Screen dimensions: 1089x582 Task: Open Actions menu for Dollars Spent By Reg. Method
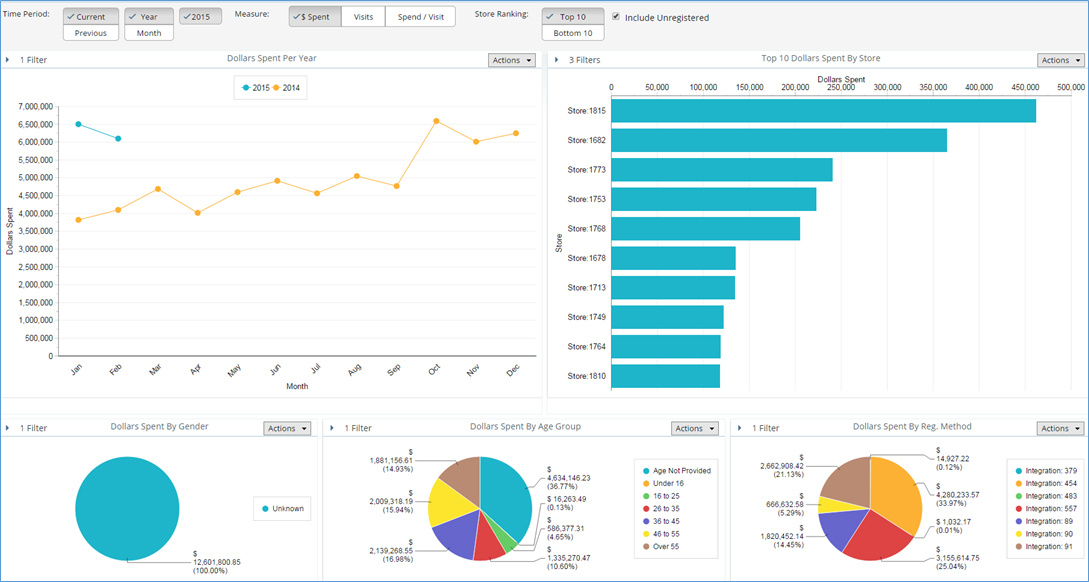coord(1061,429)
